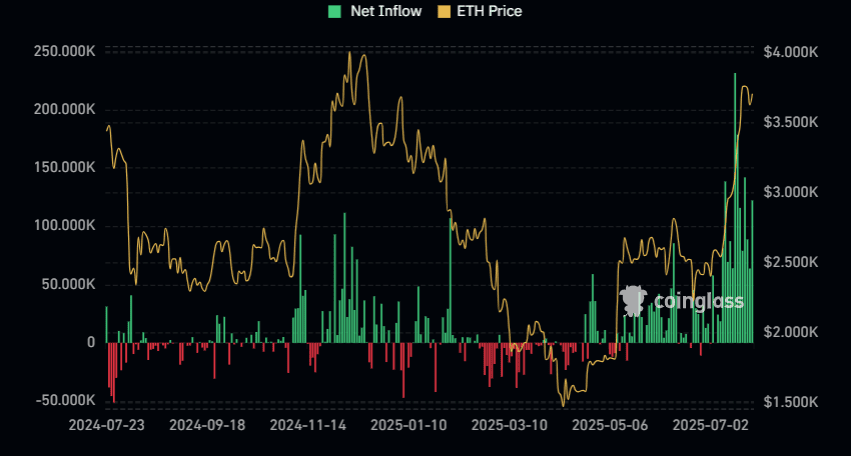Click the 250.000K left axis label
This screenshot has height=456, width=851.
click(62, 51)
